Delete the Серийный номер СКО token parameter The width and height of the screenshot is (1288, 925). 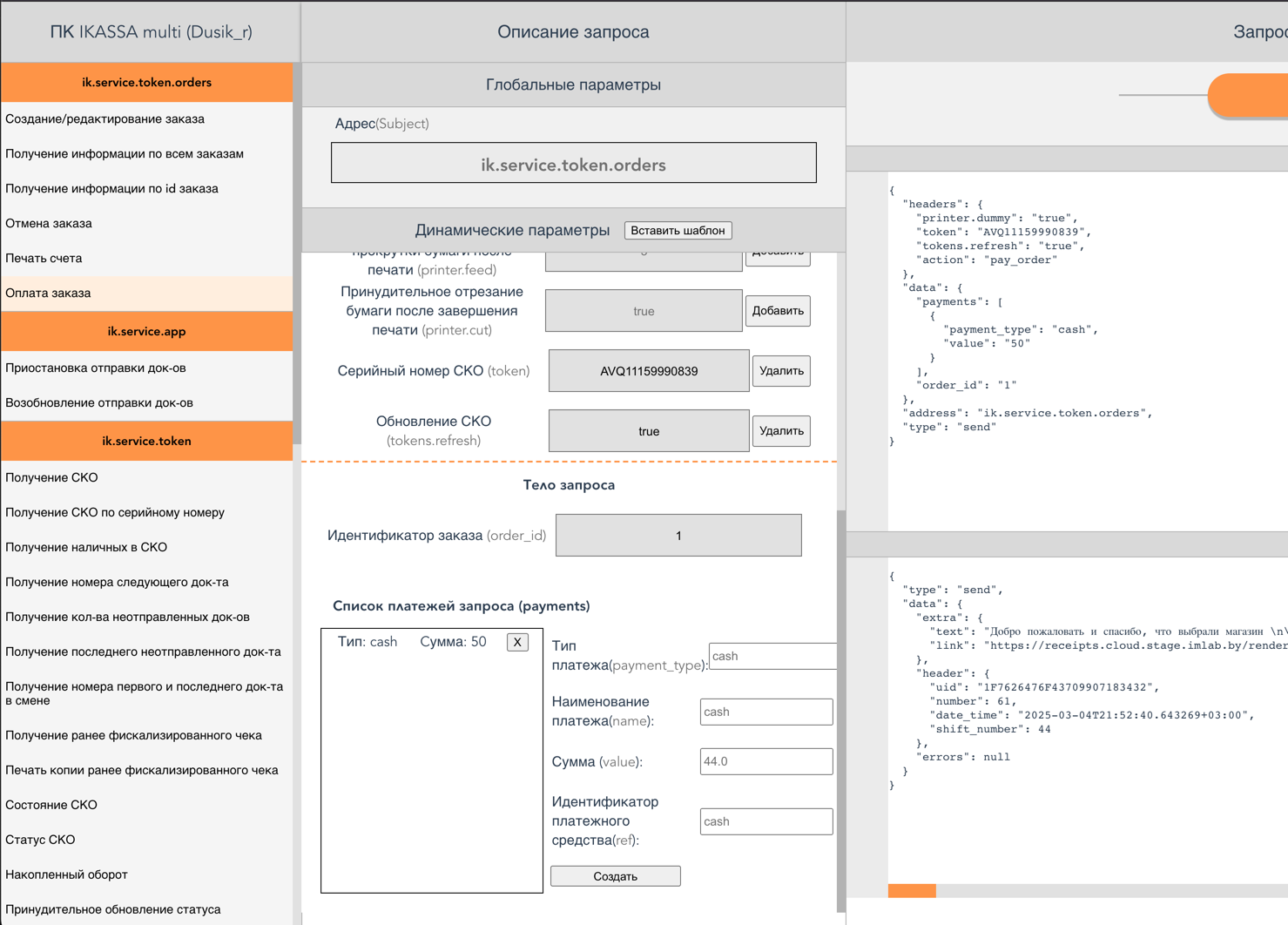click(781, 371)
